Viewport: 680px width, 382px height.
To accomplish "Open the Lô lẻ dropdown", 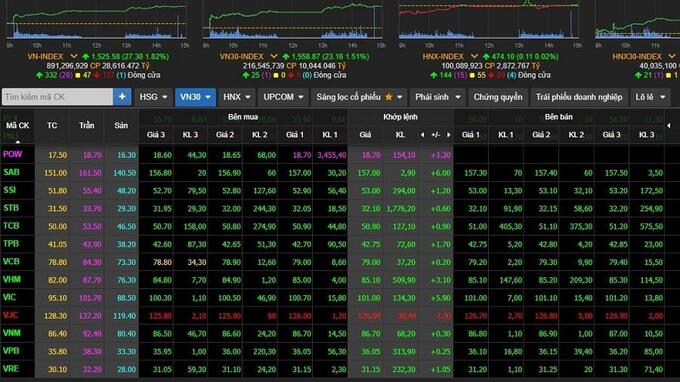I will coord(650,97).
